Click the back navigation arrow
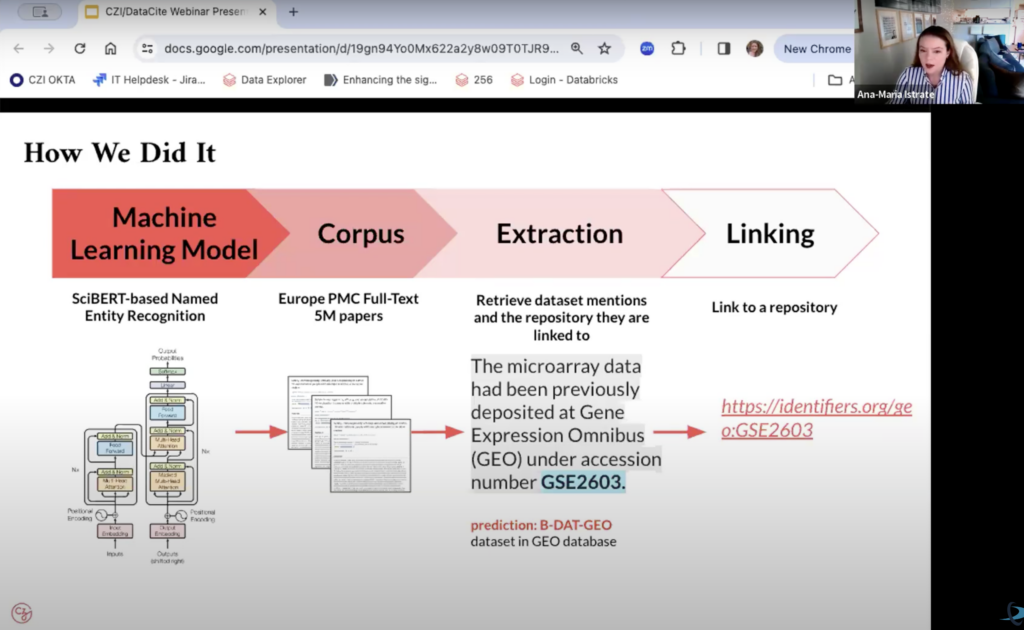 (19, 48)
